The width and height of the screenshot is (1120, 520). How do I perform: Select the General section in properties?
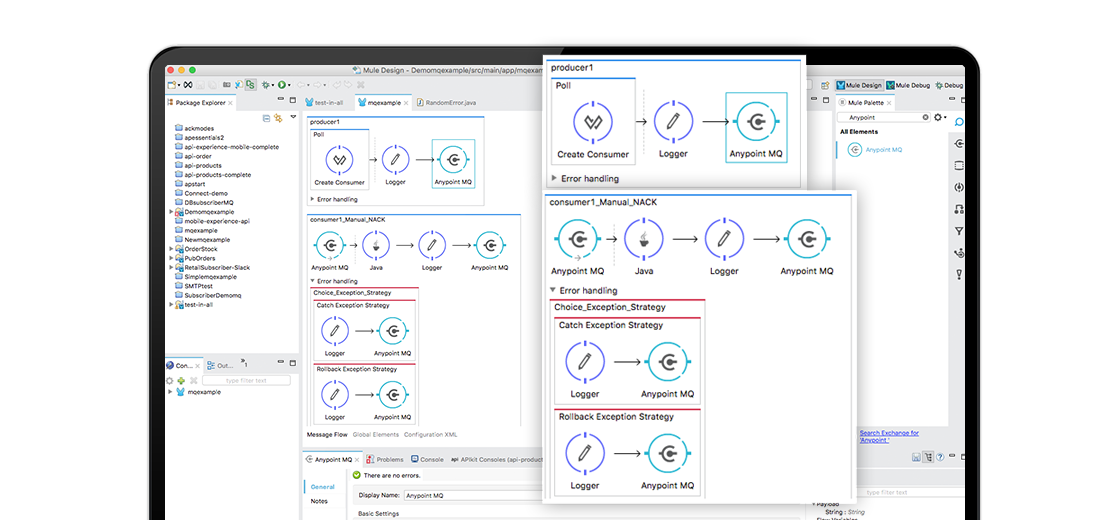coord(323,487)
